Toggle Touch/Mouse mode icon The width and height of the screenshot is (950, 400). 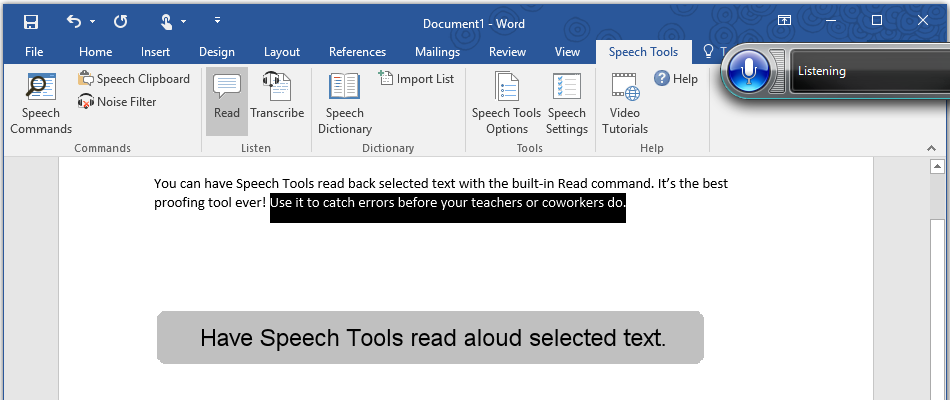(167, 22)
